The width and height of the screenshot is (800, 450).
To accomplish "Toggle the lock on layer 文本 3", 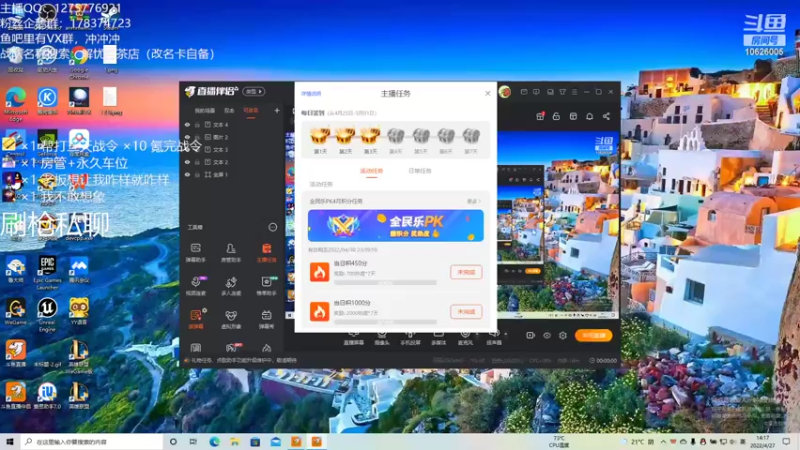I will pos(197,149).
